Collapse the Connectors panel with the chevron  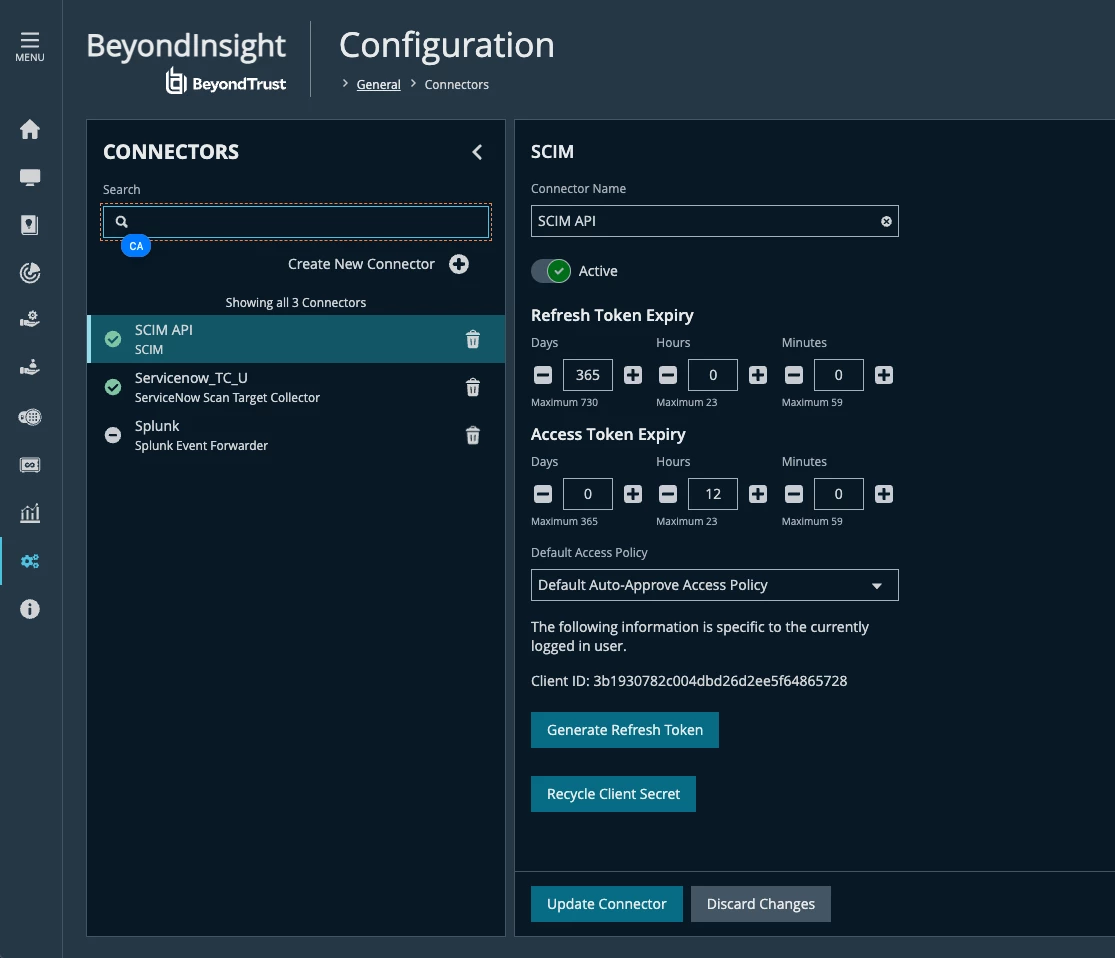477,152
